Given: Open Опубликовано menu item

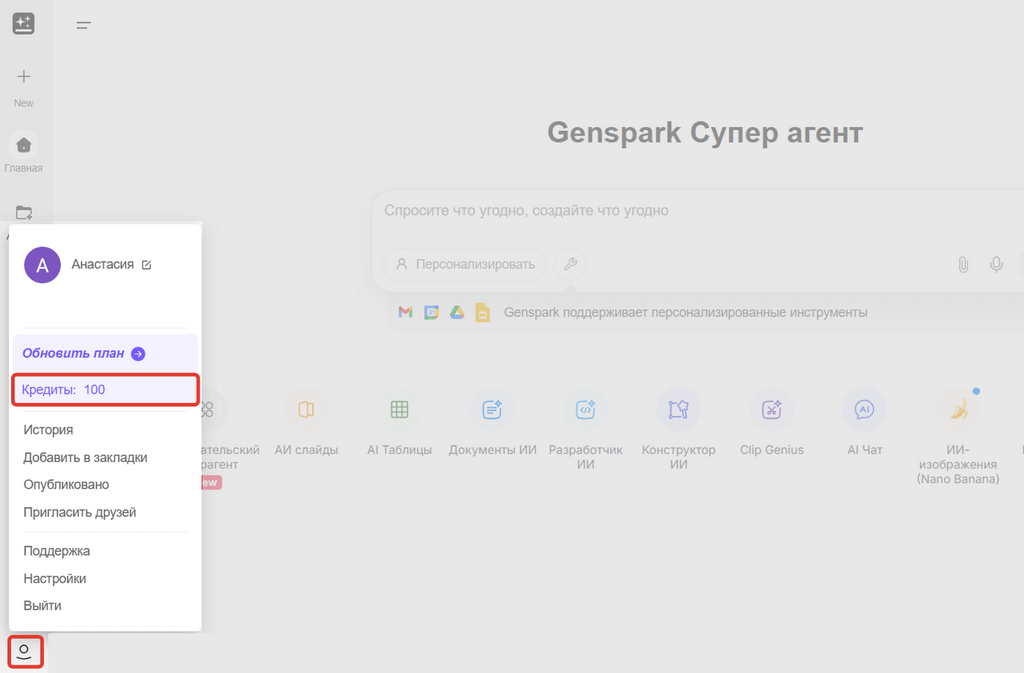Looking at the screenshot, I should [66, 485].
